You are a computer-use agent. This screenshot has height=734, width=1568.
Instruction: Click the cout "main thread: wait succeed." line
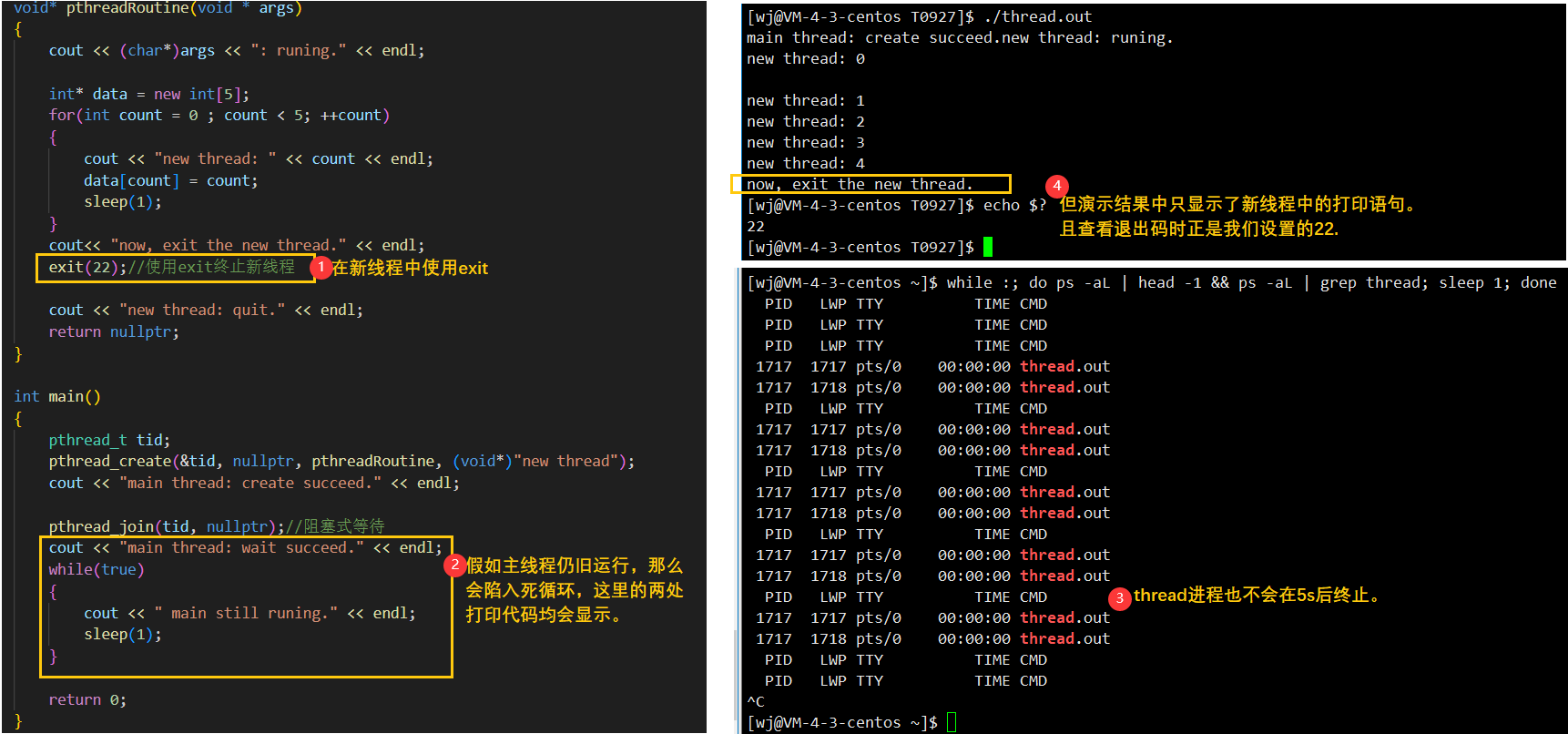pos(246,547)
